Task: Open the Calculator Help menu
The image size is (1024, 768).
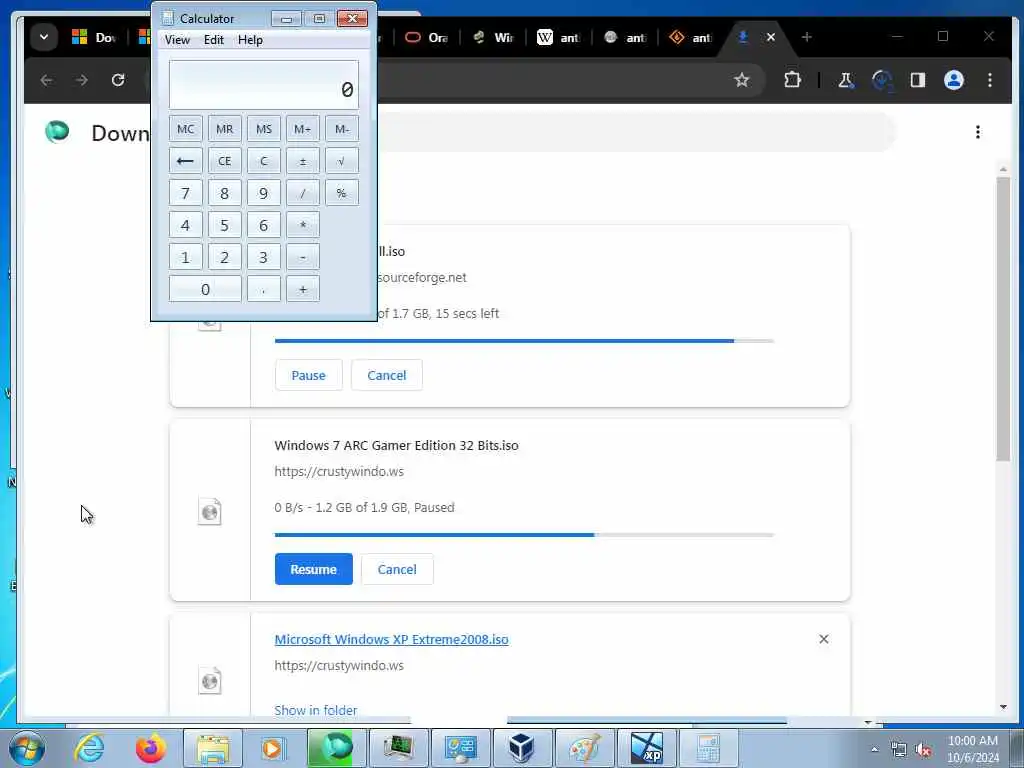Action: tap(250, 40)
